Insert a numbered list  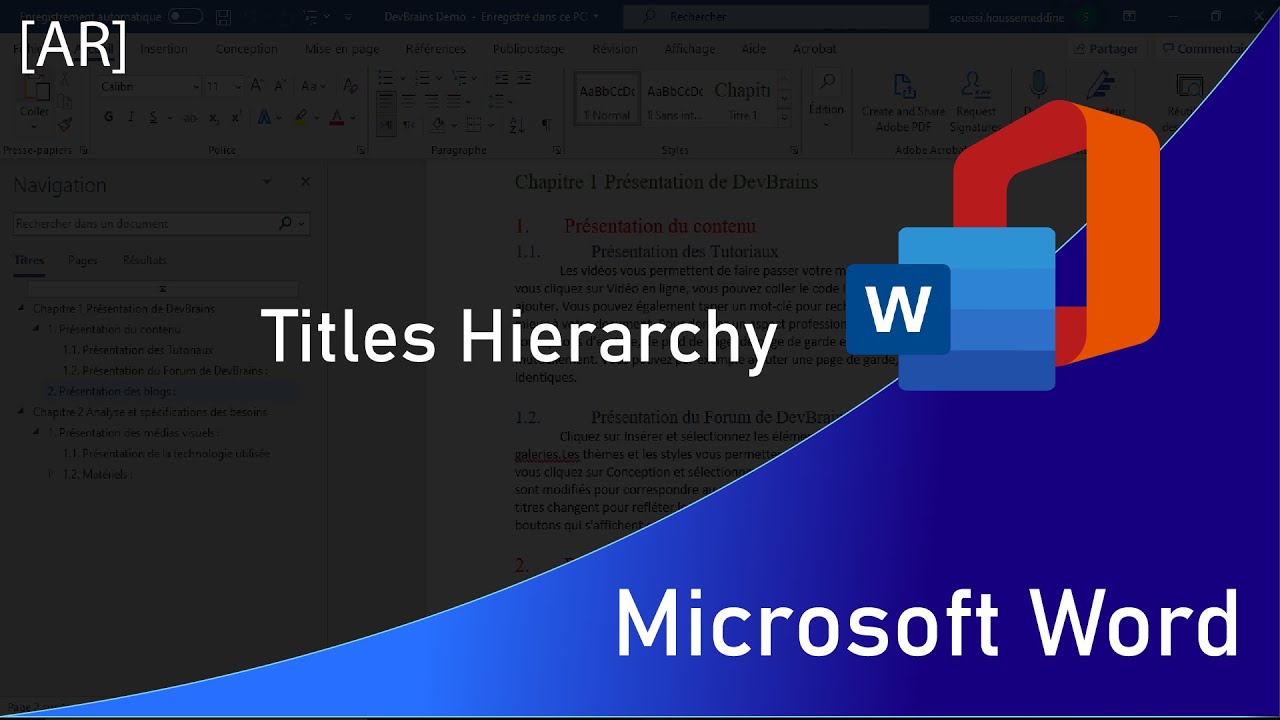pyautogui.click(x=422, y=78)
